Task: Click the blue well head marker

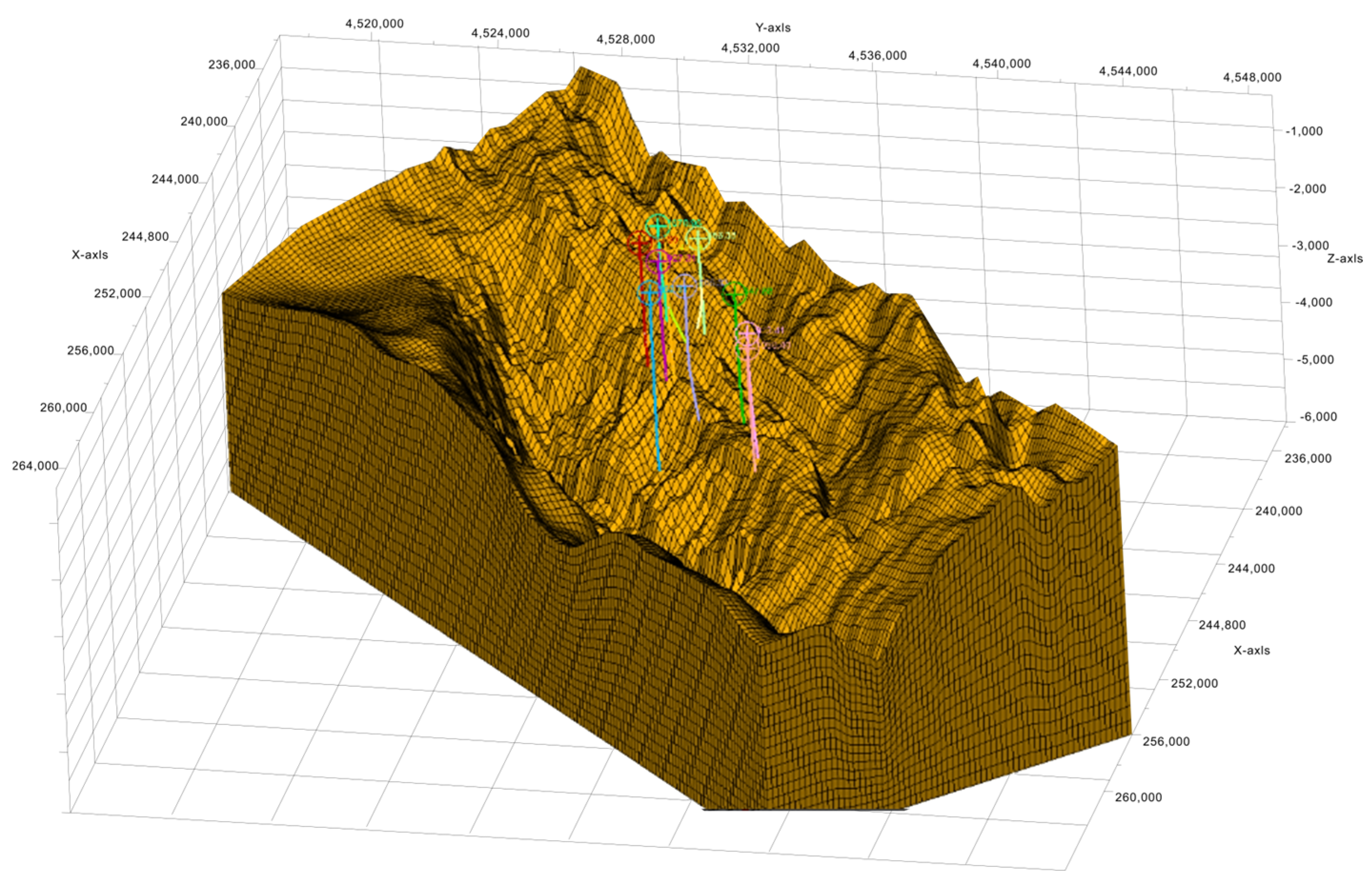Action: (x=650, y=292)
